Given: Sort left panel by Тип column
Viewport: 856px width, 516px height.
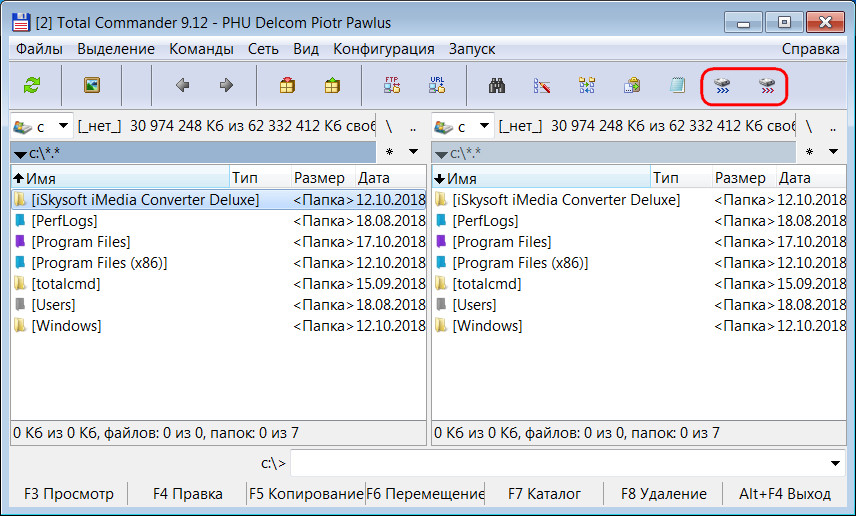Looking at the screenshot, I should (x=260, y=178).
